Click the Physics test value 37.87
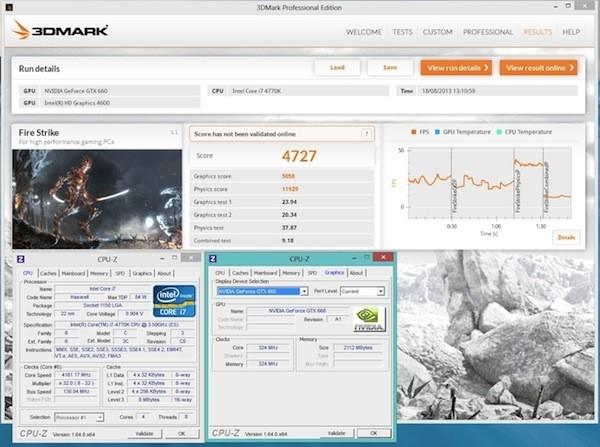Viewport: 600px width, 447px height. pos(289,228)
